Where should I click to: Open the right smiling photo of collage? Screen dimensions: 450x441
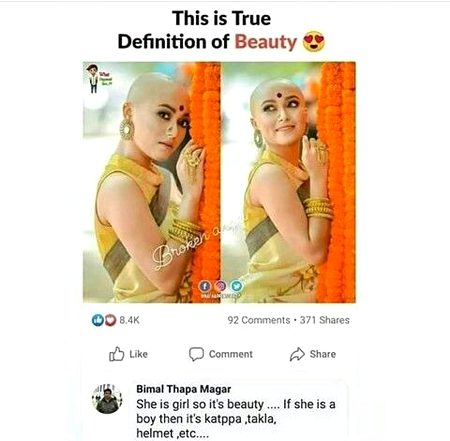tap(289, 182)
